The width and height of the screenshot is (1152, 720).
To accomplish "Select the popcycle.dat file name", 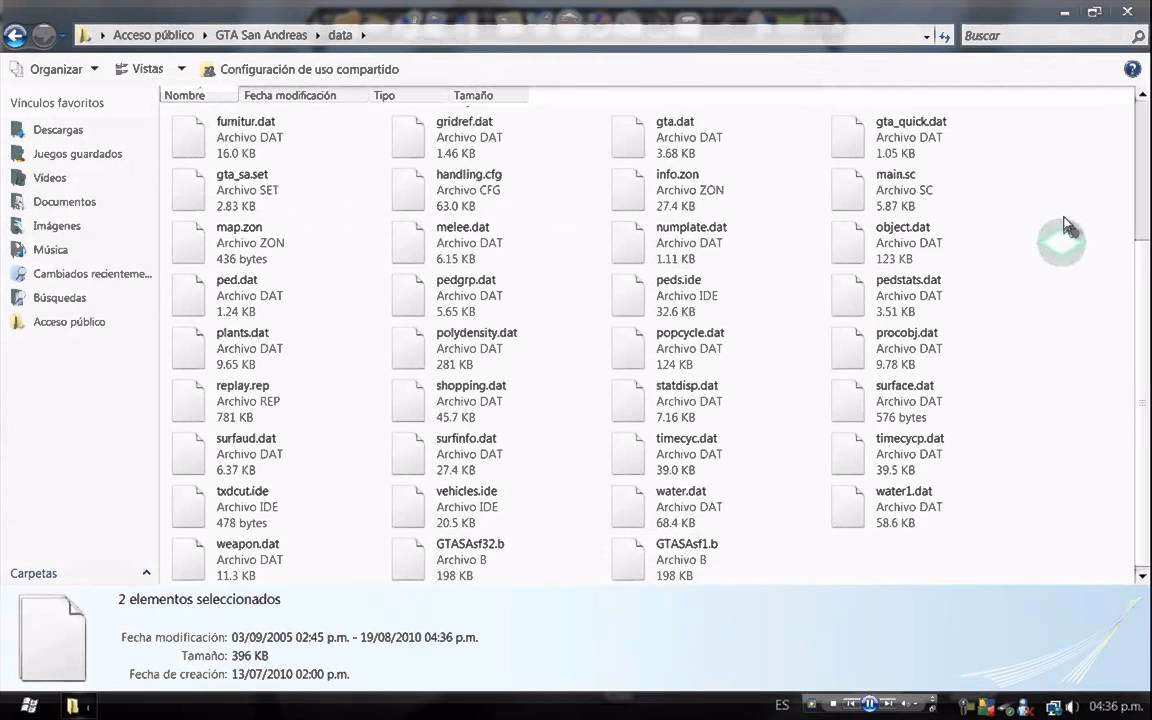I will pyautogui.click(x=690, y=333).
